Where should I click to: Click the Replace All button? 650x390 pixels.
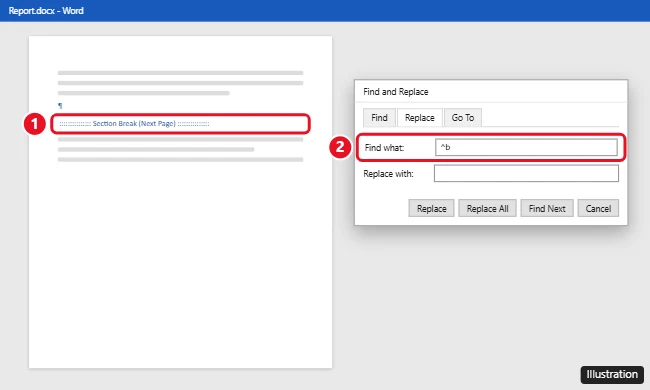tap(487, 208)
